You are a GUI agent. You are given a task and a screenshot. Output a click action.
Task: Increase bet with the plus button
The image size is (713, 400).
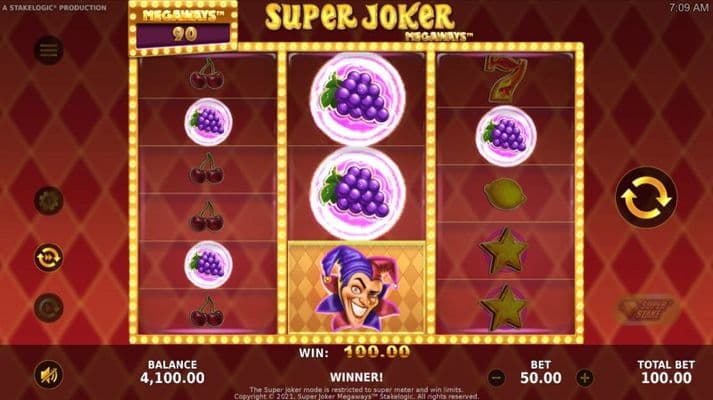point(585,378)
